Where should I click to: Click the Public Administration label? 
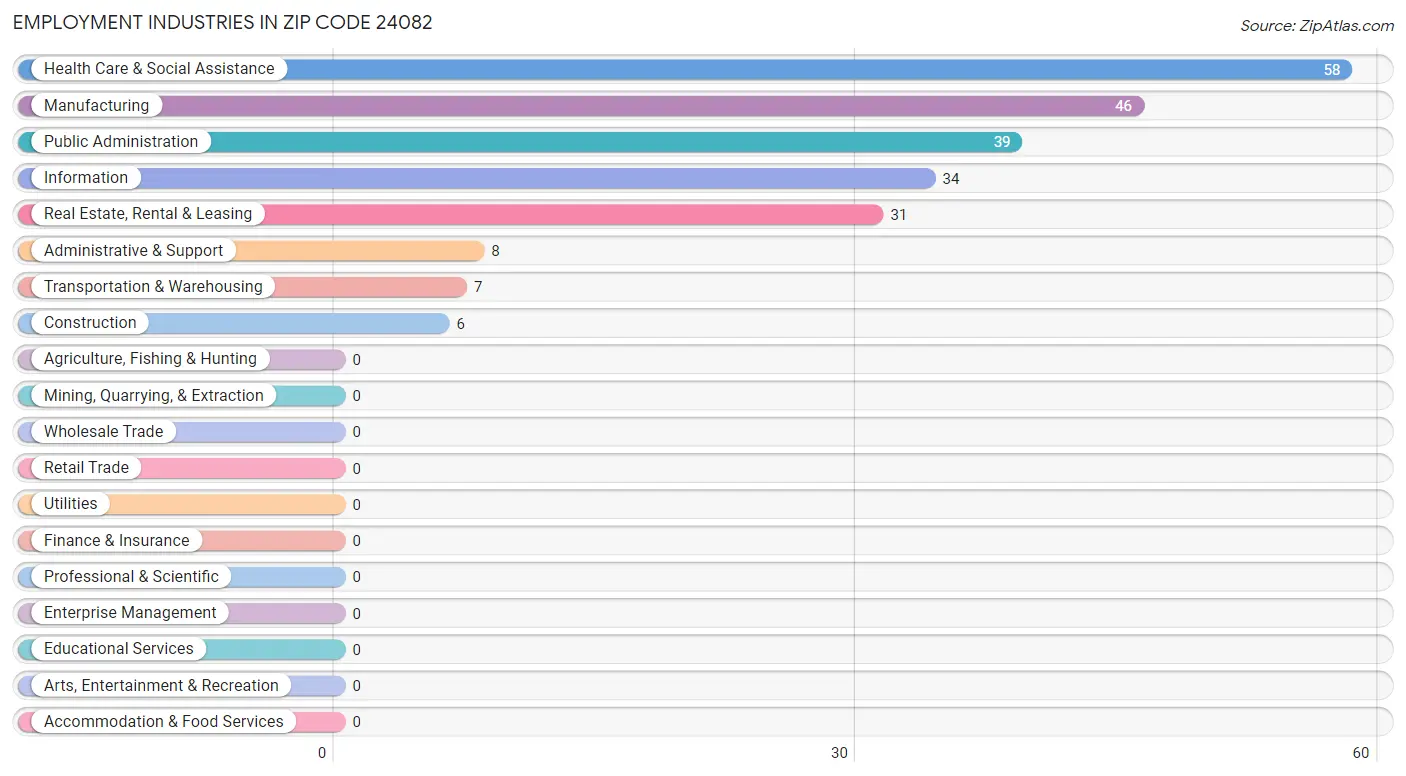click(121, 142)
